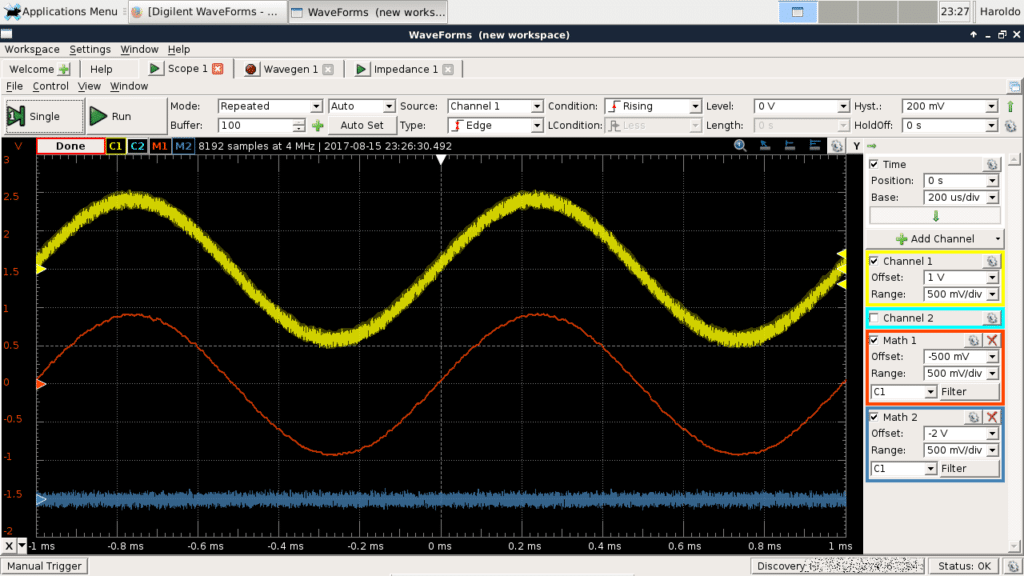The width and height of the screenshot is (1024, 576).
Task: Uncheck the Time channel checkbox
Action: (874, 164)
